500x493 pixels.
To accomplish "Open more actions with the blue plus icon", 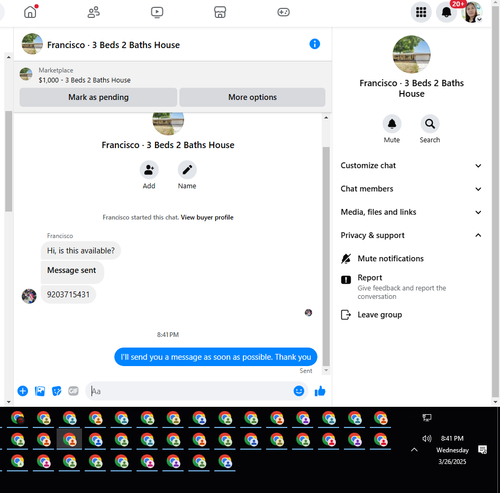I will coord(23,391).
